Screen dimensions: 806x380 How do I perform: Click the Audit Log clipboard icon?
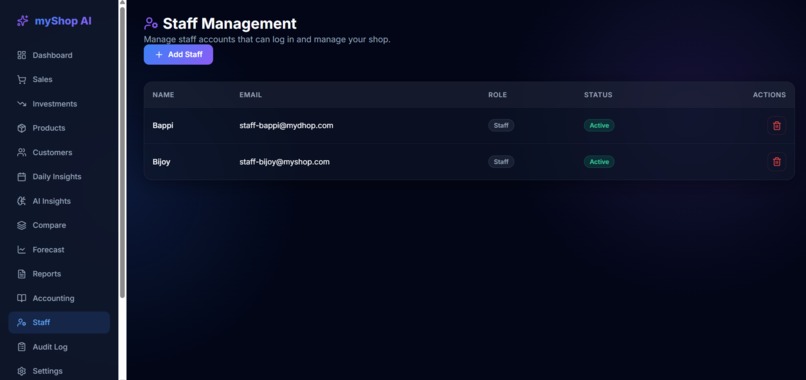tap(22, 347)
